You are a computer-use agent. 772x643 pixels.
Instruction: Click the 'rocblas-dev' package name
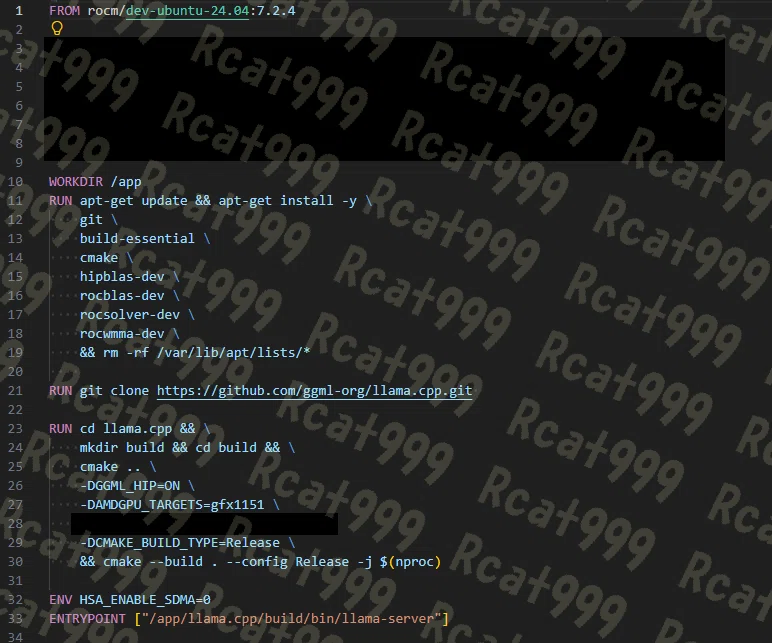[122, 295]
